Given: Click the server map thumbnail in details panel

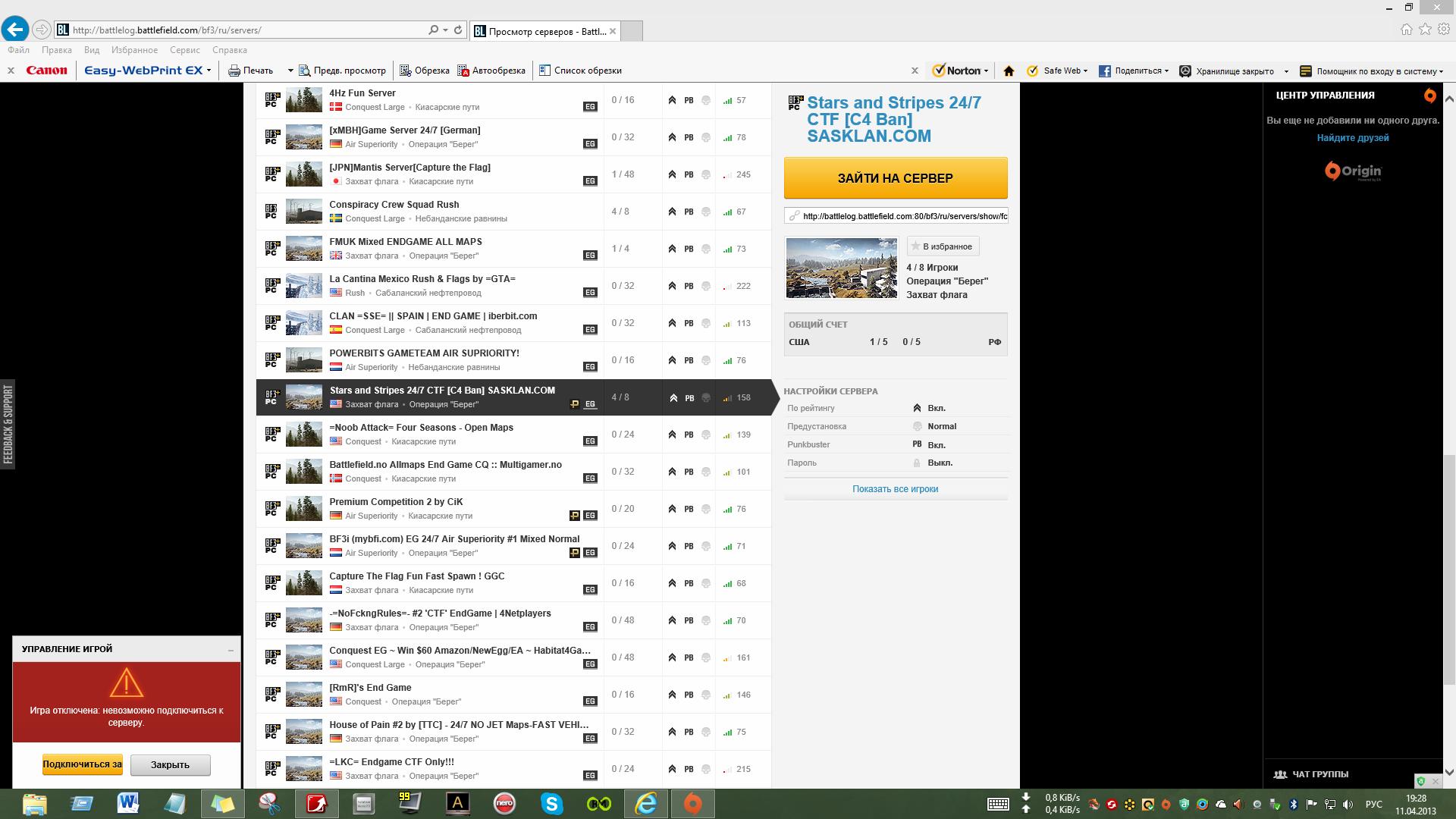Looking at the screenshot, I should (x=841, y=268).
